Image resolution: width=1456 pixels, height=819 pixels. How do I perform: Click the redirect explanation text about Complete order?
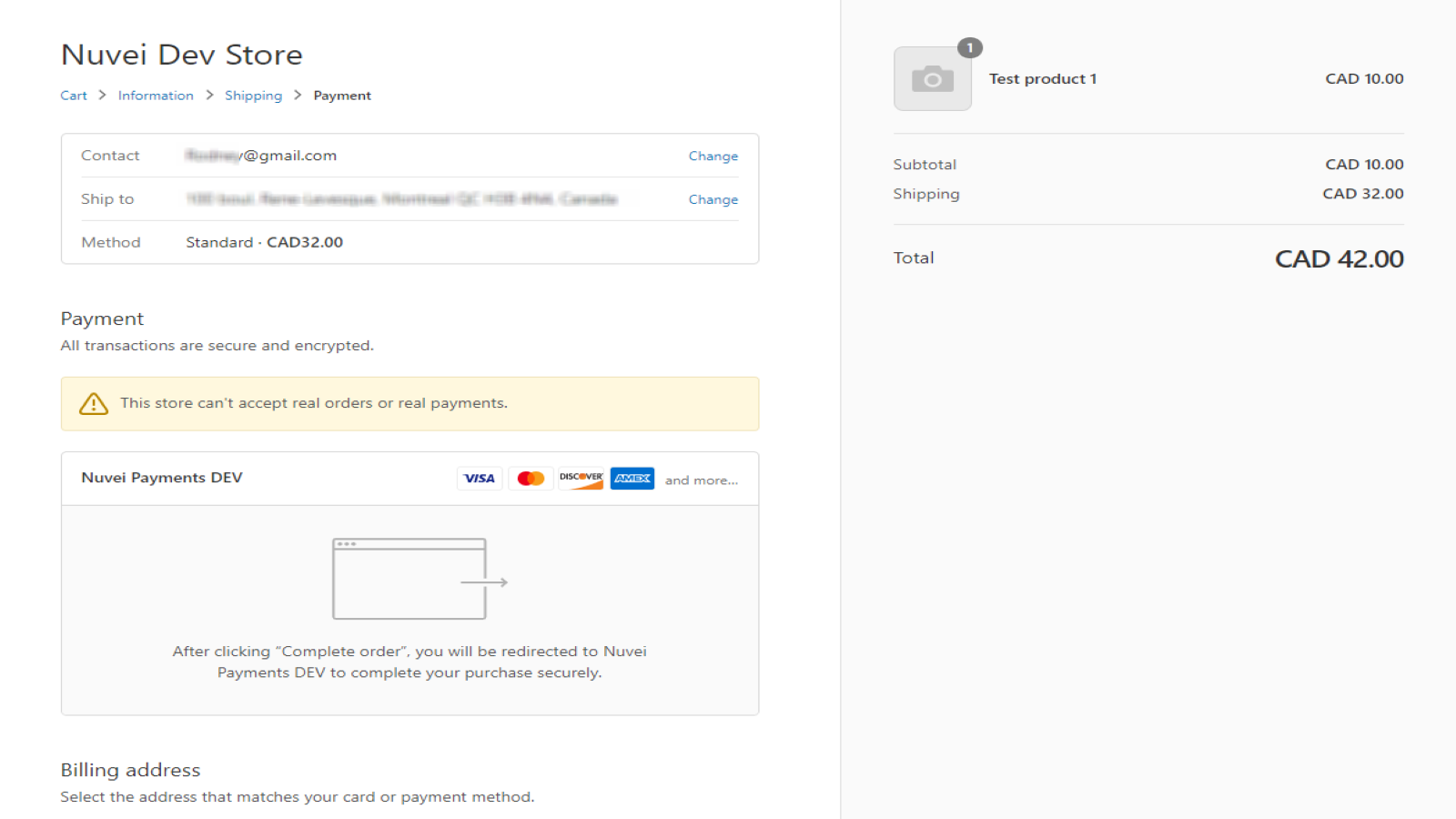click(x=409, y=662)
